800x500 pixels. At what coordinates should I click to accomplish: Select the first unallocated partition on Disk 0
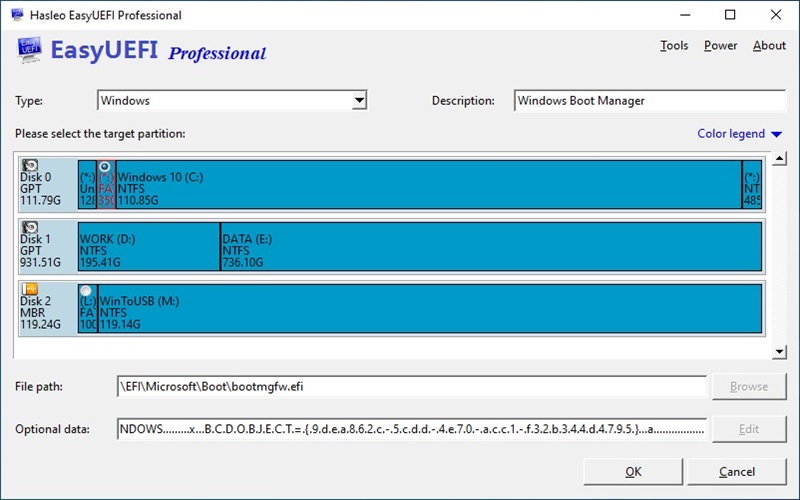[x=87, y=184]
